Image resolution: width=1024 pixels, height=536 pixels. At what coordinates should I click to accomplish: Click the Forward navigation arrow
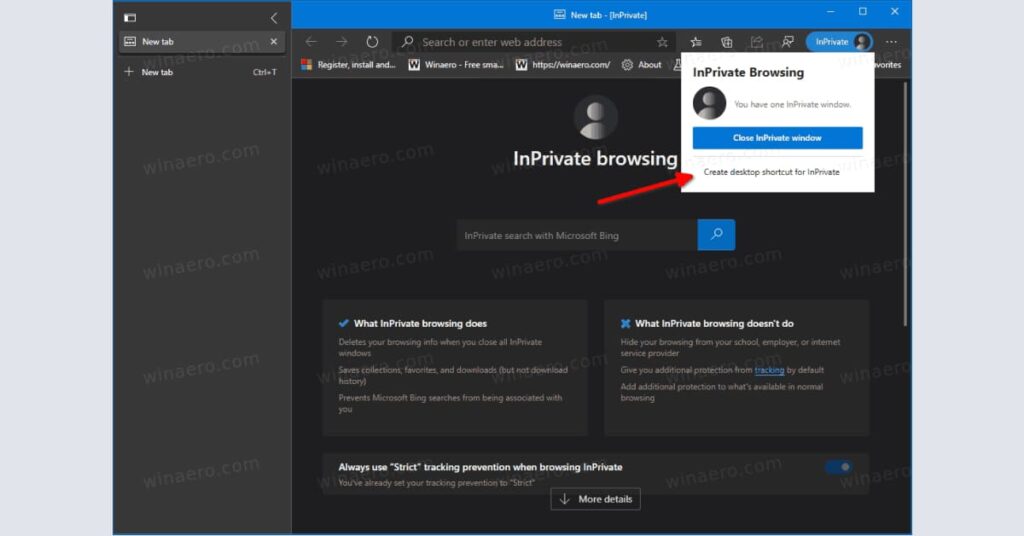point(342,42)
